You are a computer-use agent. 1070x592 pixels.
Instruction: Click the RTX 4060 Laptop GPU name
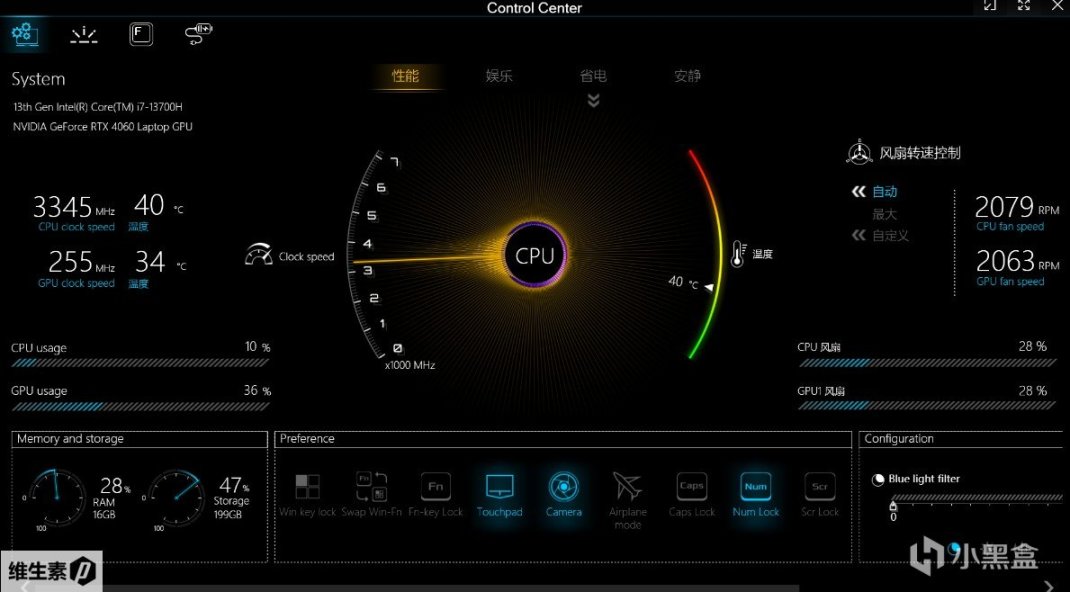coord(102,127)
